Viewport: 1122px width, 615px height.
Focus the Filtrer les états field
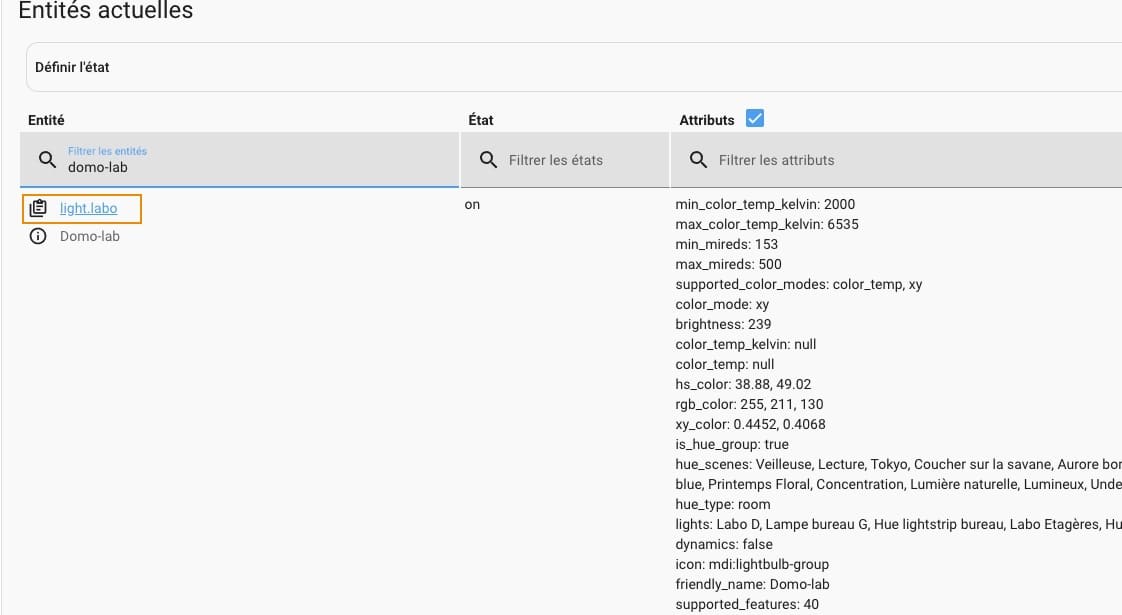[565, 160]
